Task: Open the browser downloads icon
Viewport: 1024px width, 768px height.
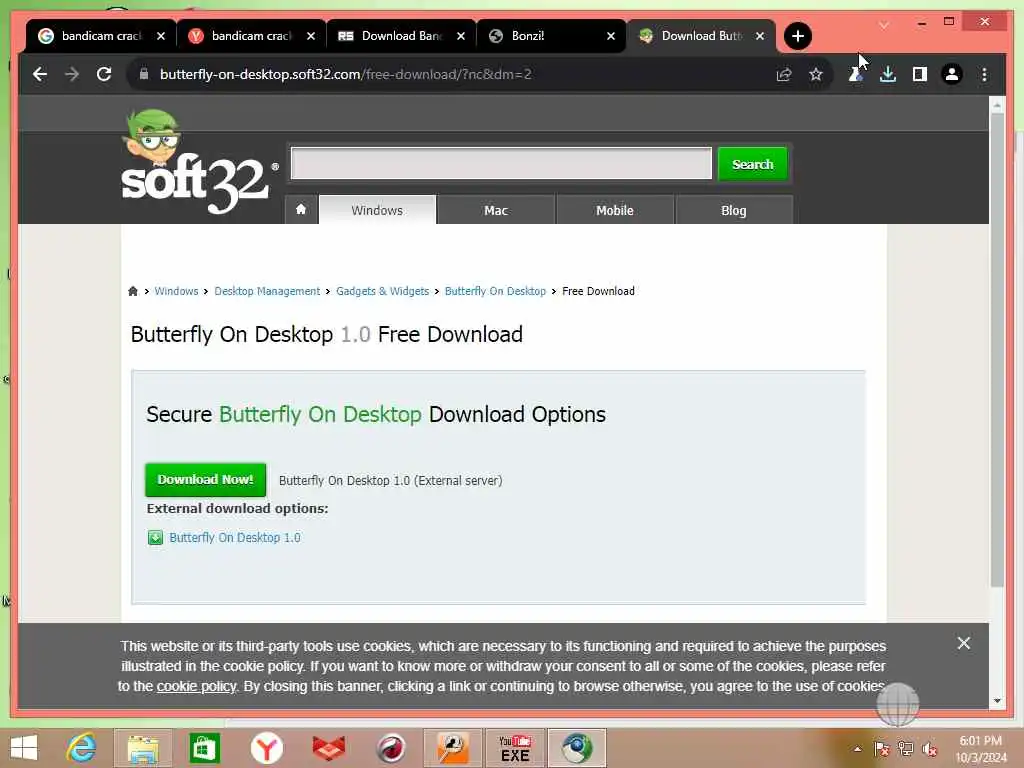Action: 888,74
